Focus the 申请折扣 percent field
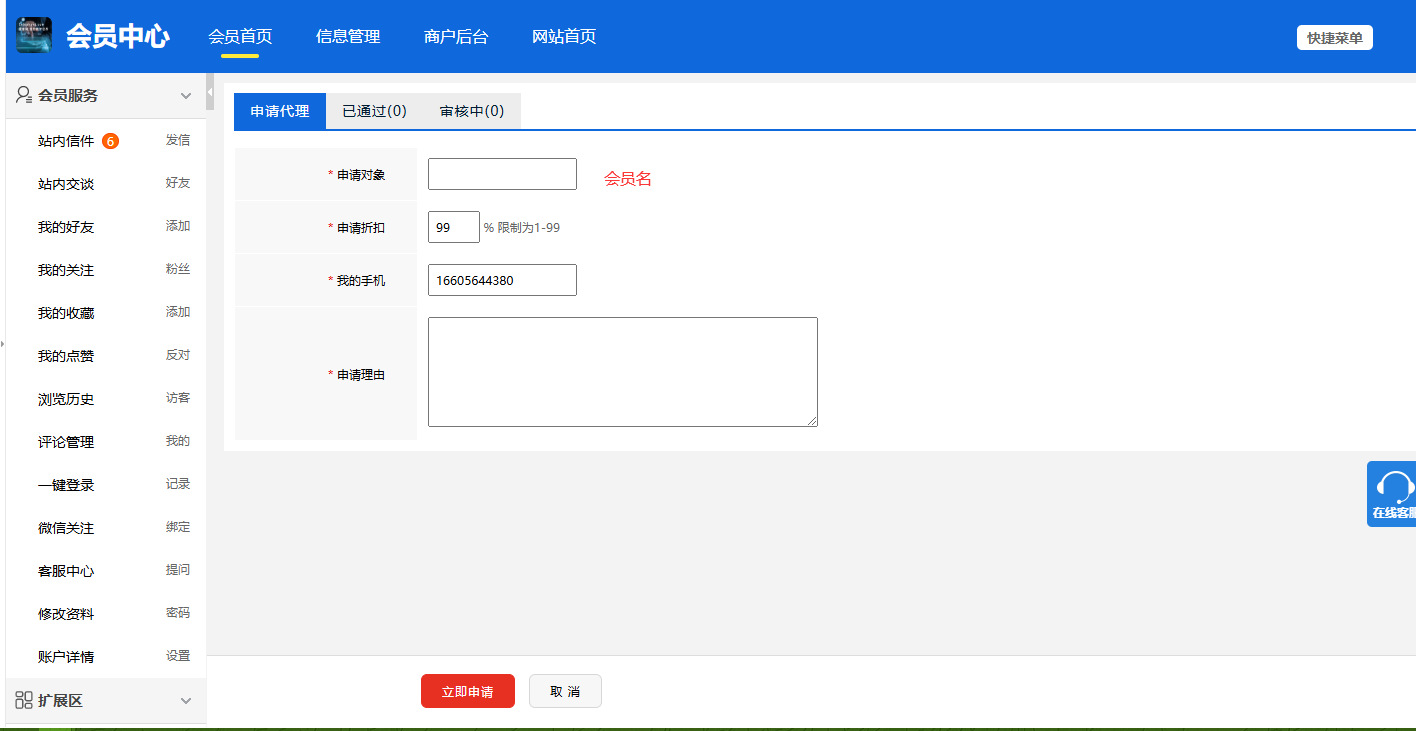This screenshot has width=1416, height=731. click(454, 227)
